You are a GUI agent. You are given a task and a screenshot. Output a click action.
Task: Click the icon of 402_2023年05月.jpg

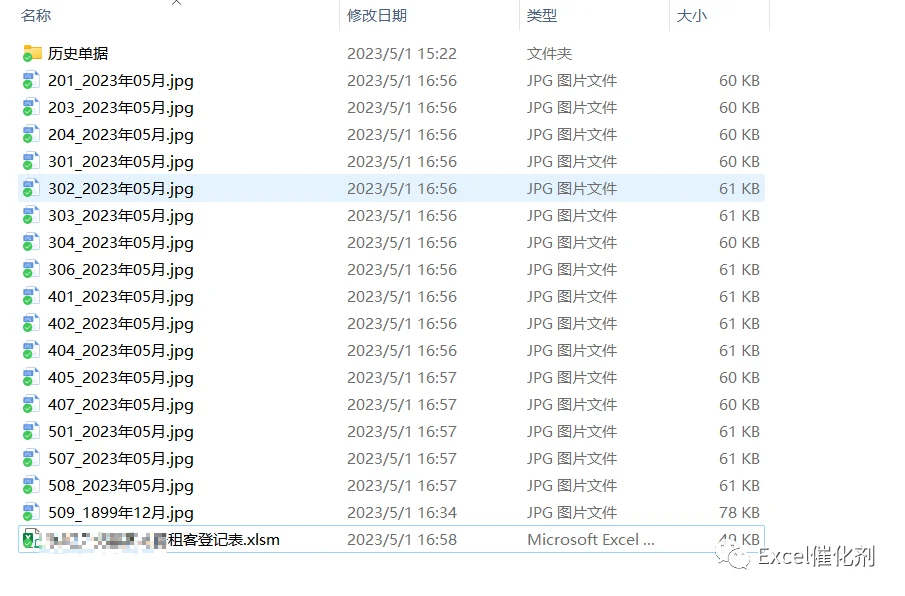[31, 324]
